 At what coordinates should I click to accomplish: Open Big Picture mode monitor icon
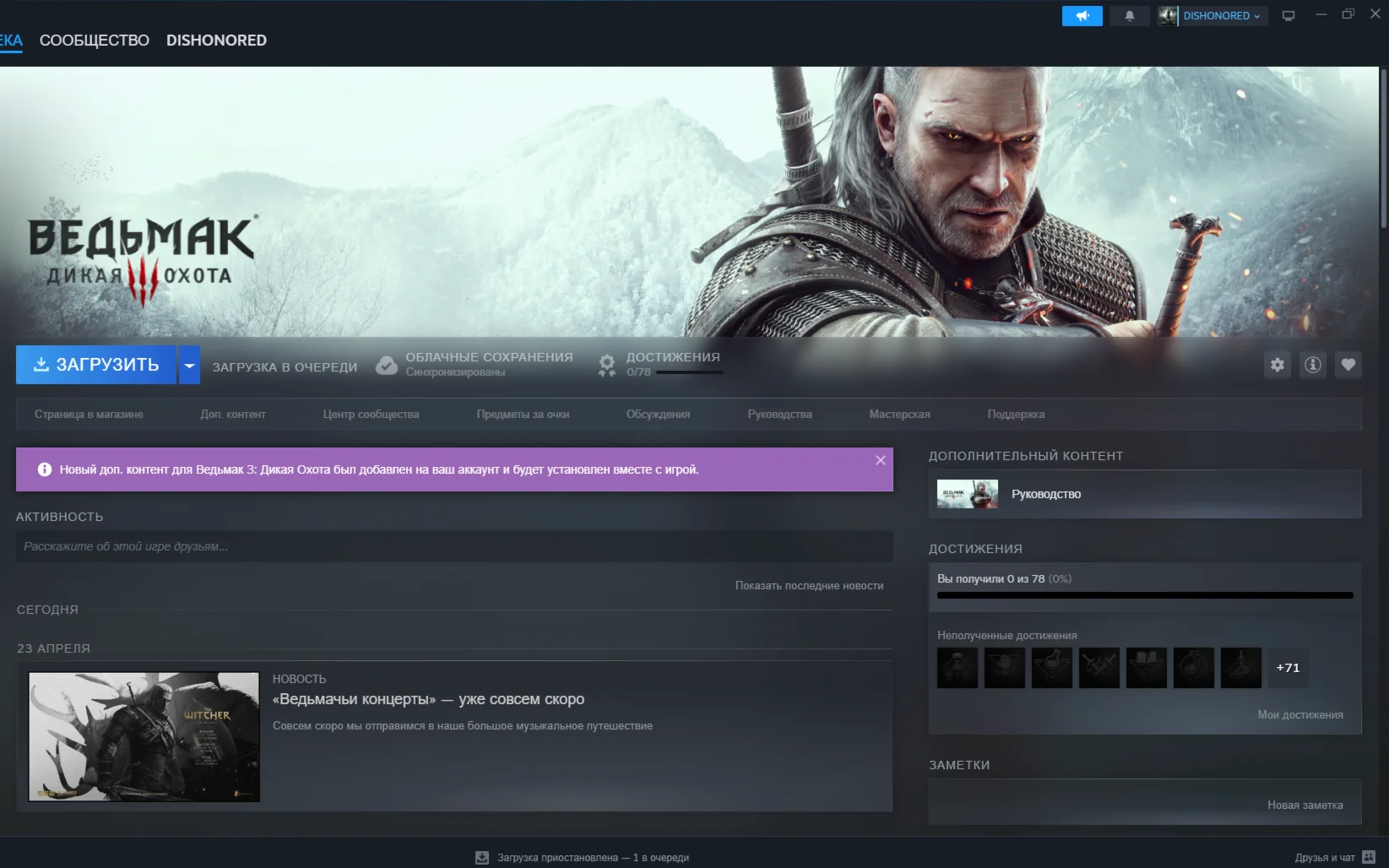coord(1288,16)
